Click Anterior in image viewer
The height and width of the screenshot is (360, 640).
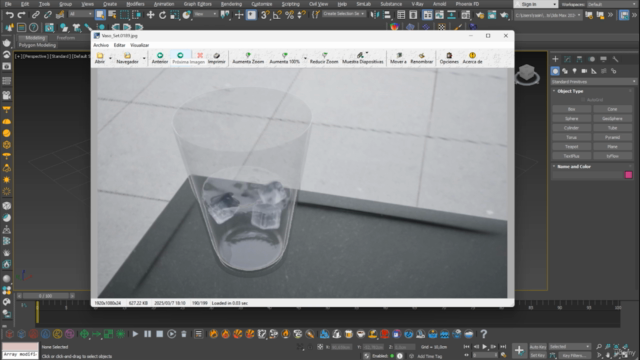(160, 58)
